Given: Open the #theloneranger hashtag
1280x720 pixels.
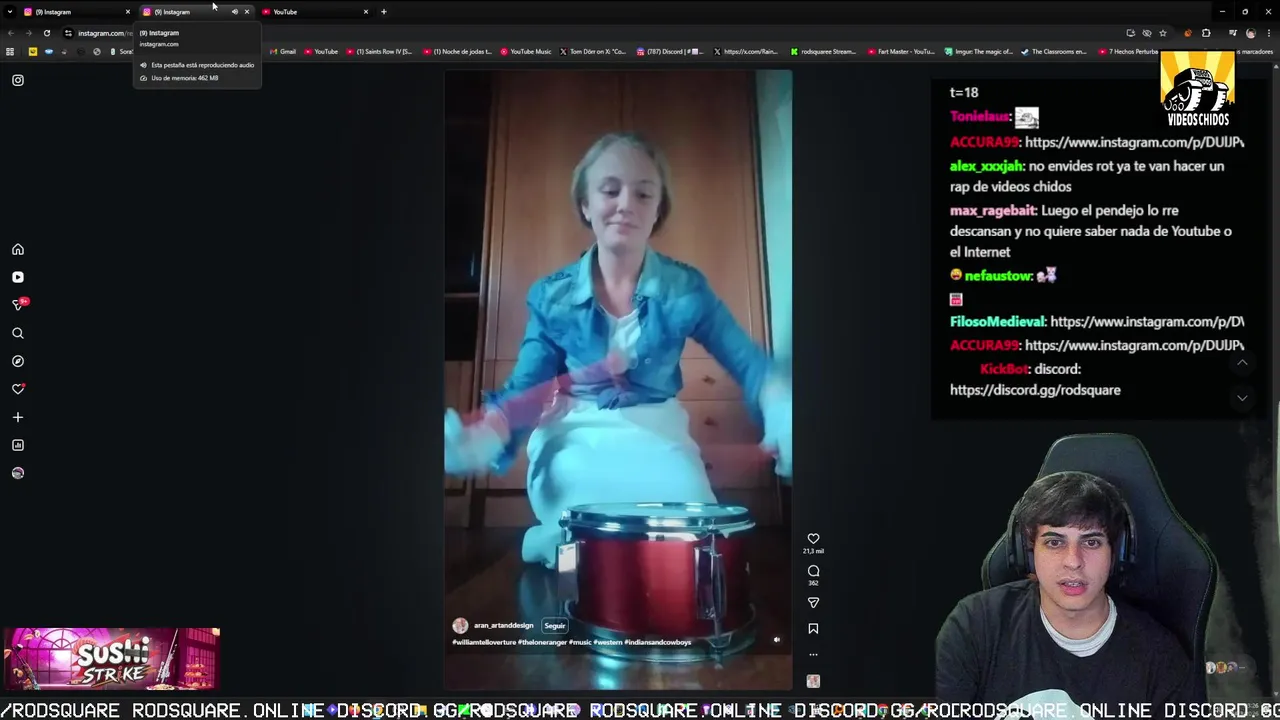Looking at the screenshot, I should click(542, 642).
